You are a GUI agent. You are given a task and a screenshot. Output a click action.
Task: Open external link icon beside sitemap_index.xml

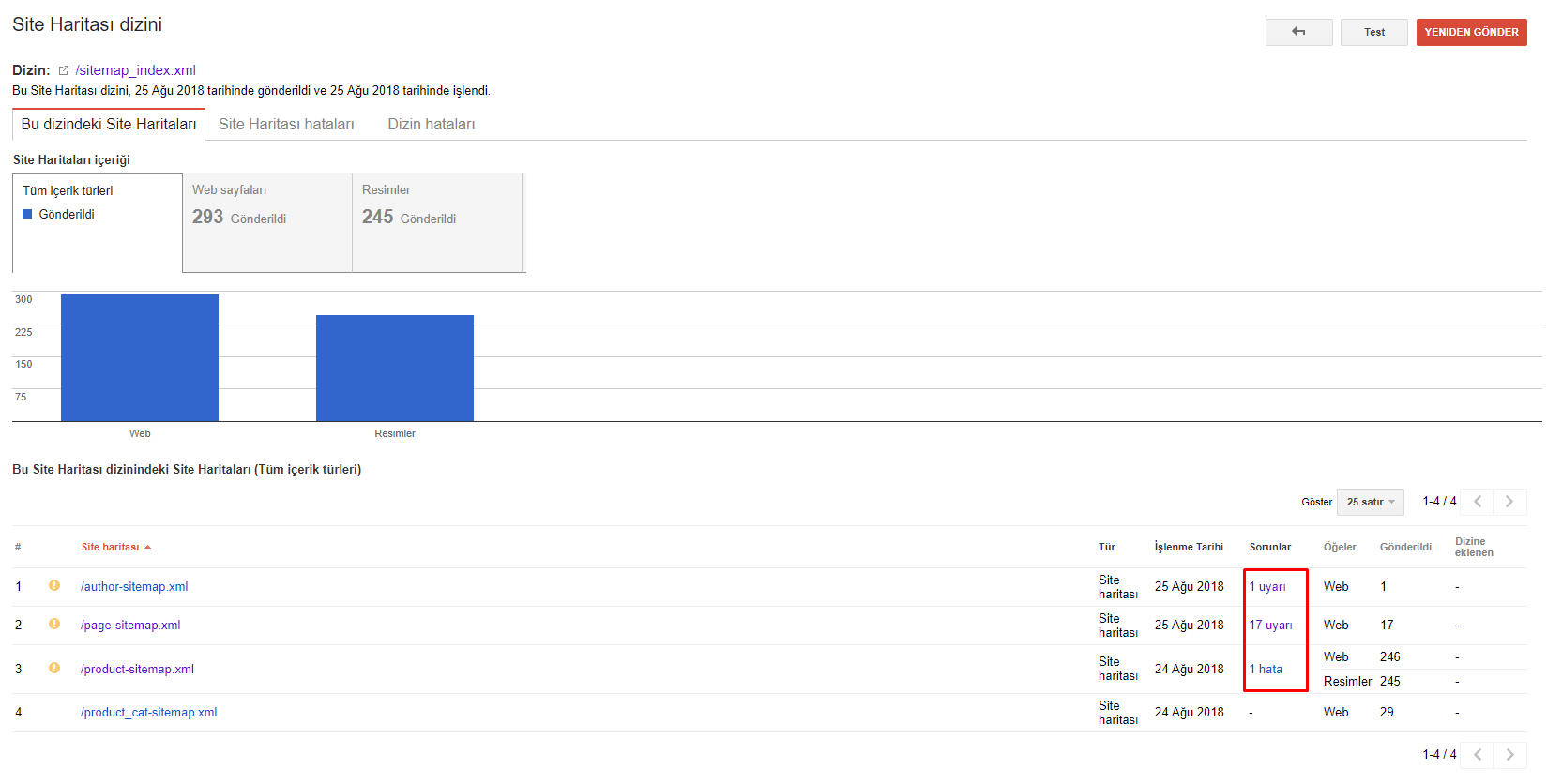[64, 70]
